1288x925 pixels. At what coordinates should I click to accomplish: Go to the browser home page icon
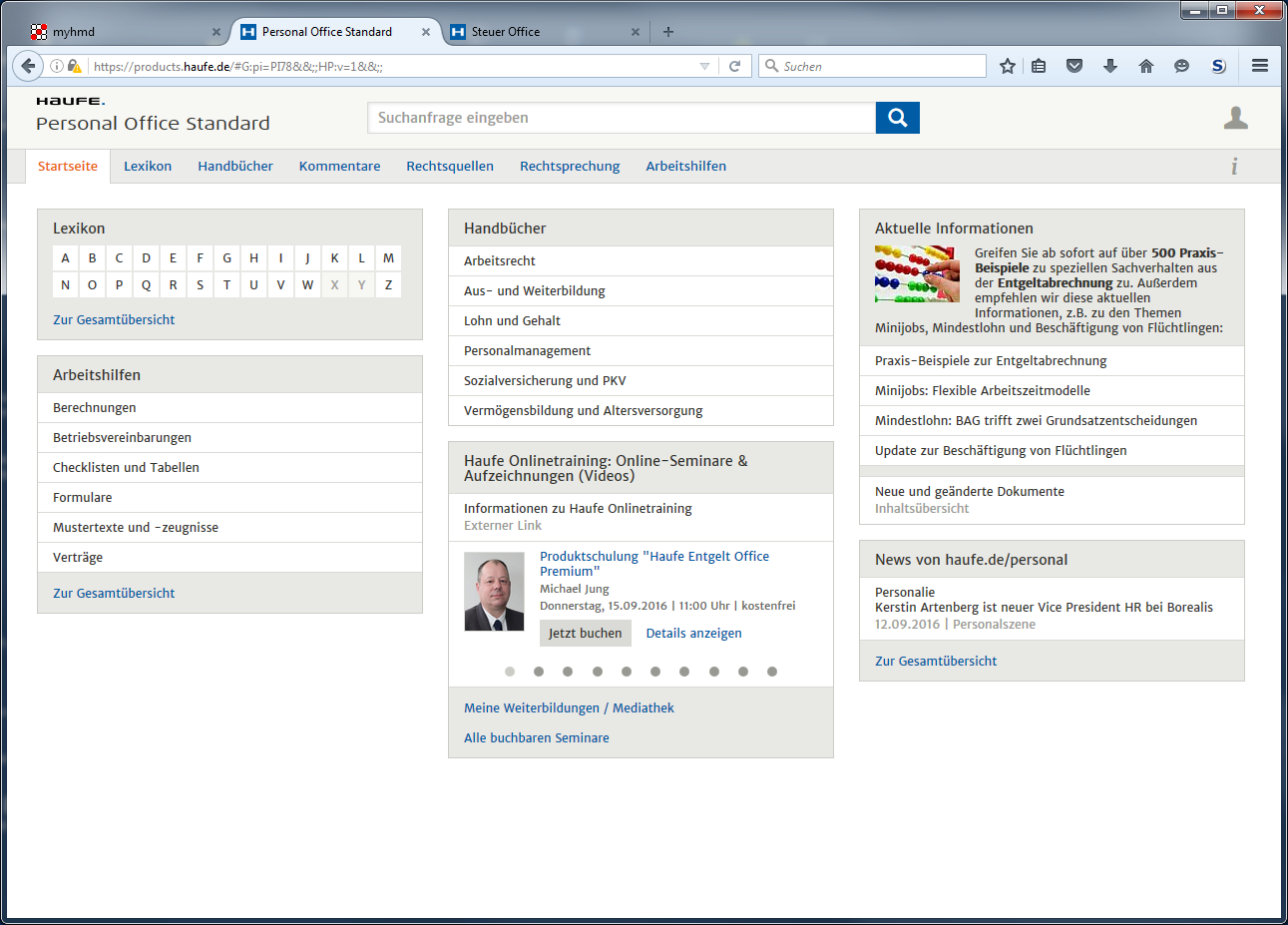click(1146, 66)
